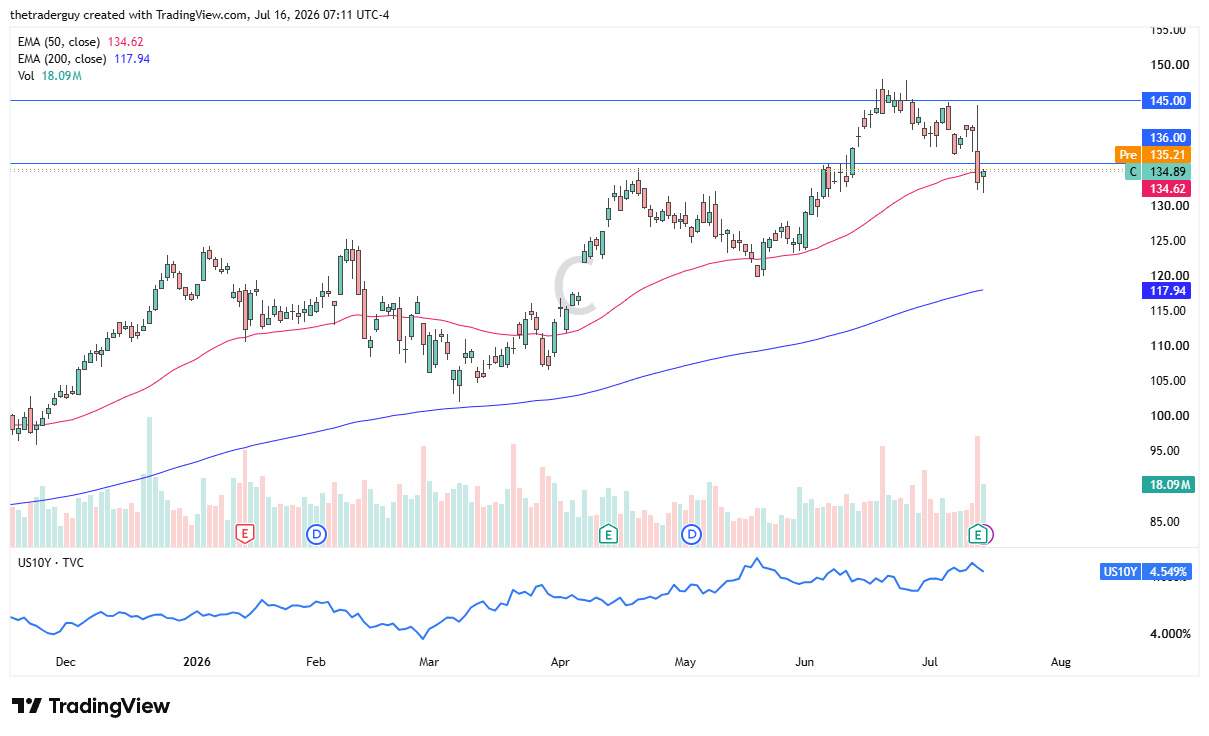Click the 18.09M volume axis label
Image resolution: width=1209 pixels, height=736 pixels.
[x=1166, y=485]
